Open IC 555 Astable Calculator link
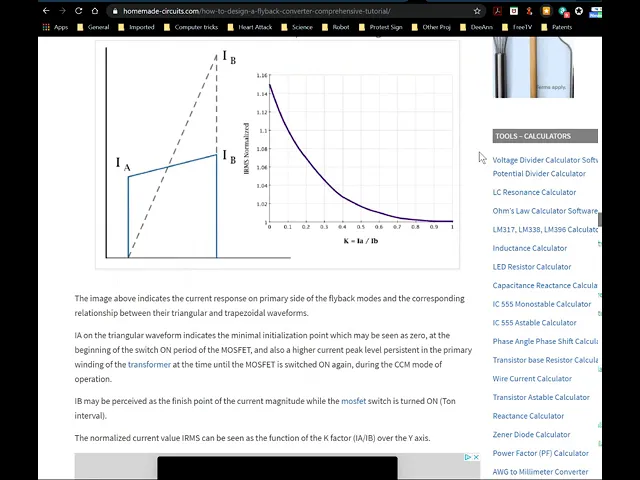 tap(534, 323)
